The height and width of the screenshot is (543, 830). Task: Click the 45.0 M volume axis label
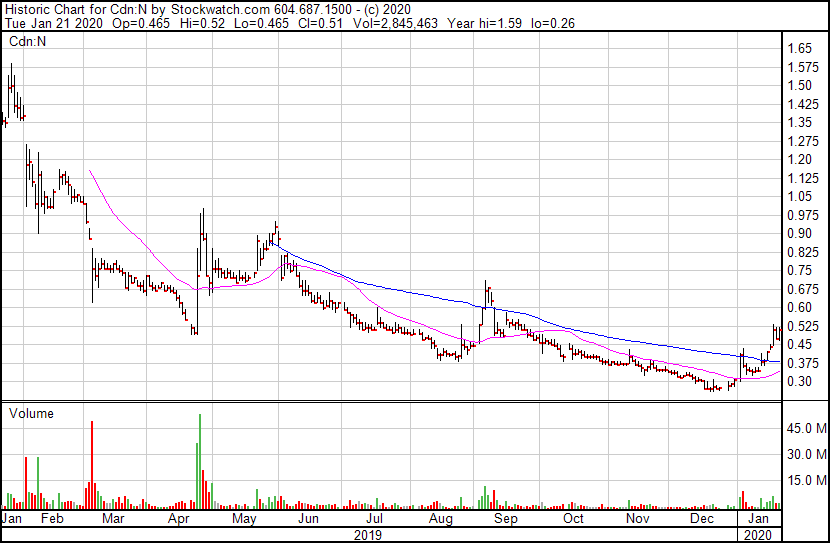click(807, 428)
